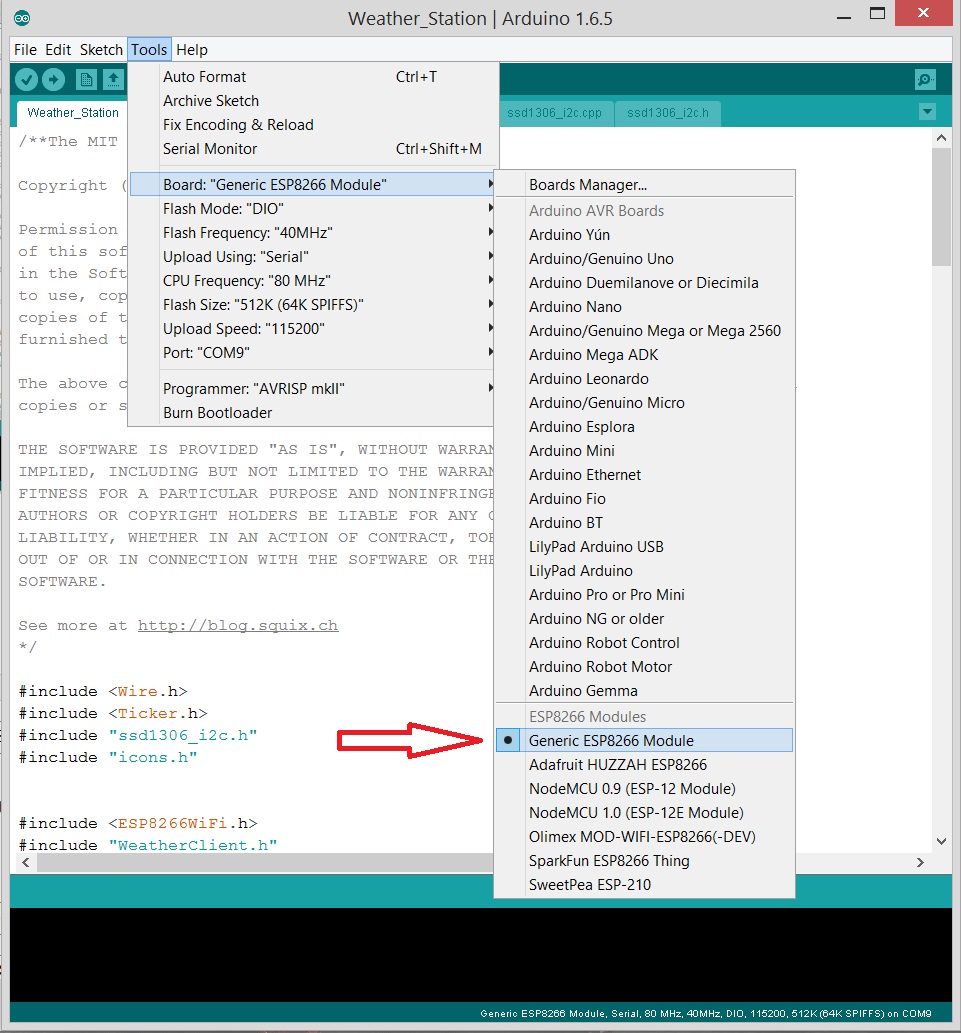The height and width of the screenshot is (1033, 961).
Task: Switch to the Weather_Station tab
Action: point(72,113)
